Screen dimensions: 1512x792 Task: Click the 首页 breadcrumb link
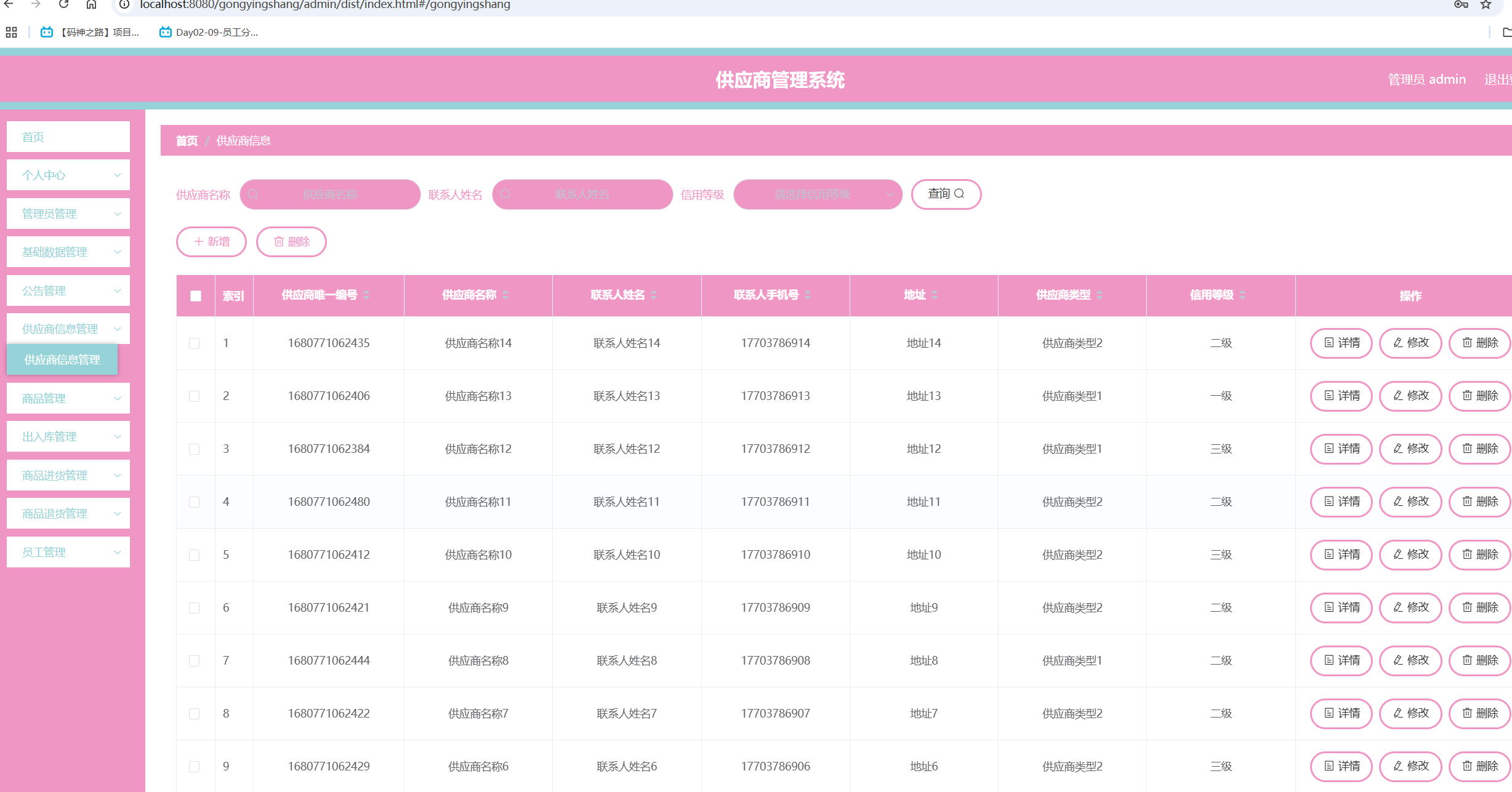[187, 141]
